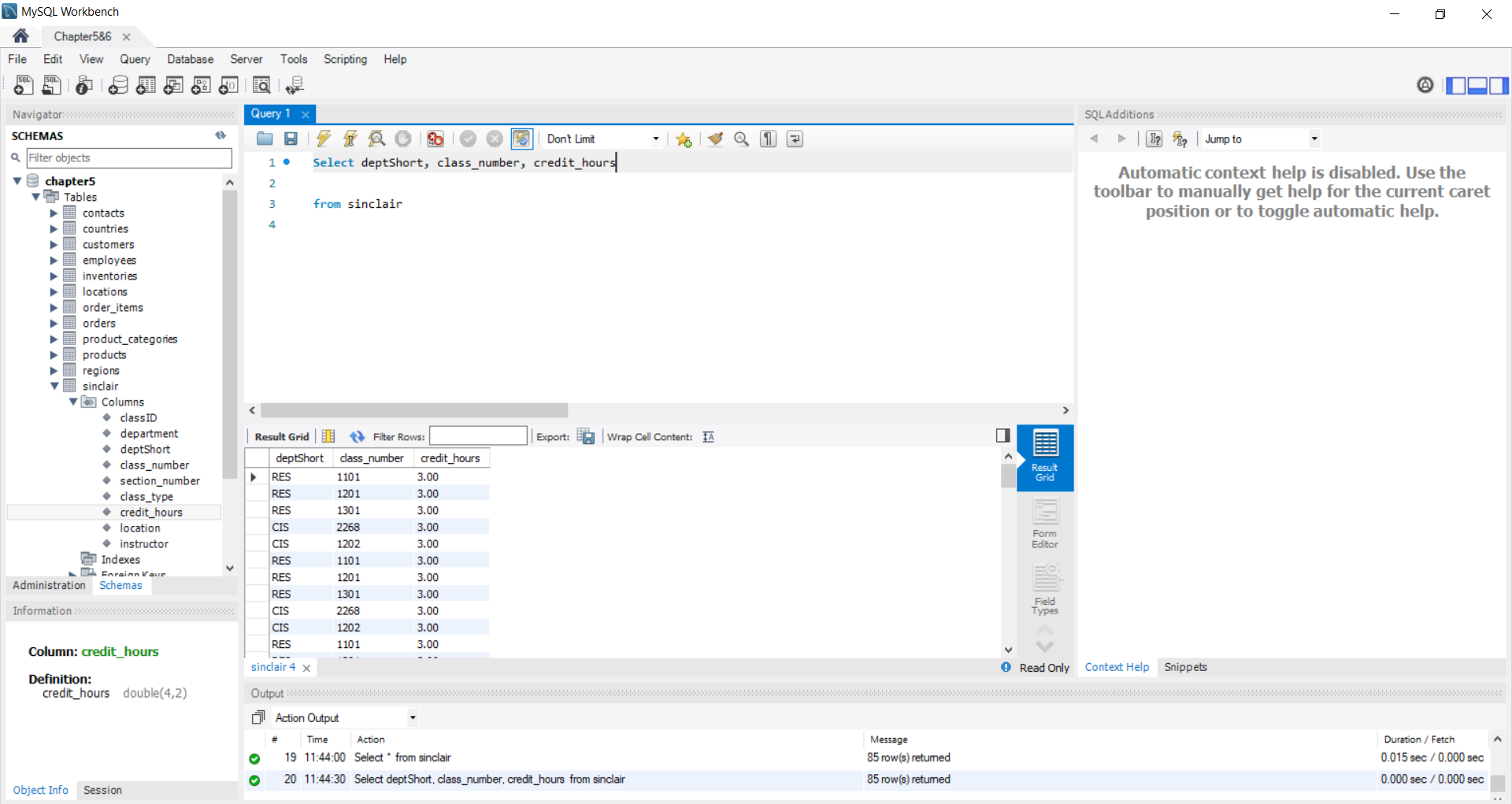Toggle the right SQL Additions sidebar
This screenshot has width=1512, height=804.
[x=1499, y=85]
